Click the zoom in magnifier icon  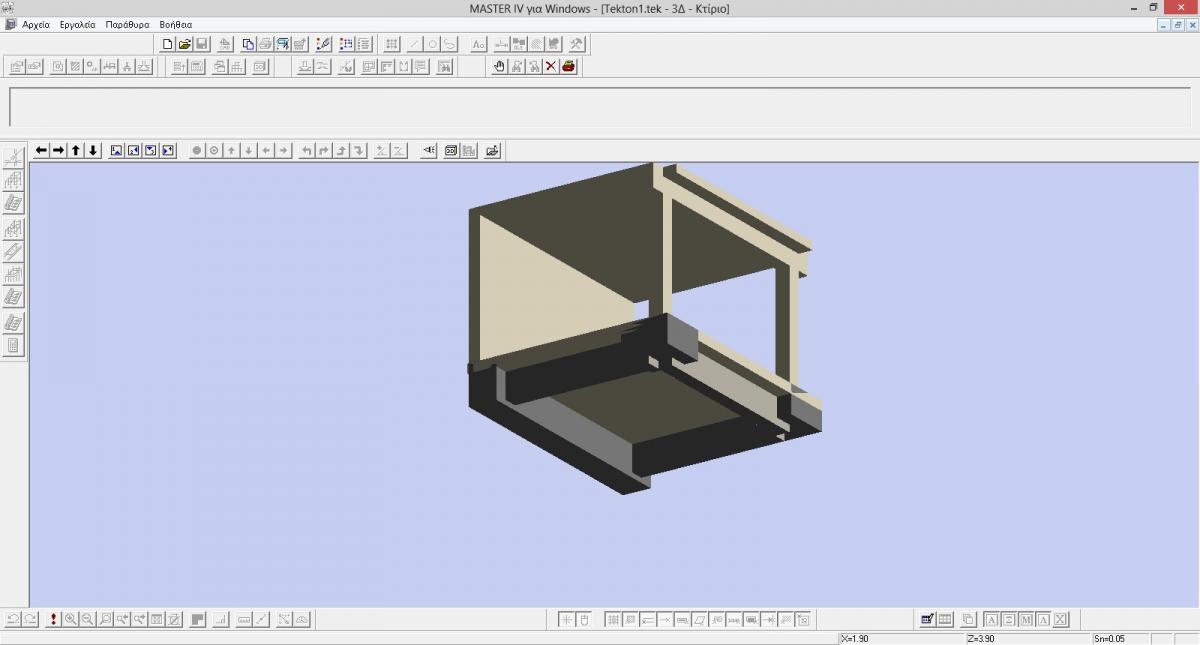[x=71, y=620]
